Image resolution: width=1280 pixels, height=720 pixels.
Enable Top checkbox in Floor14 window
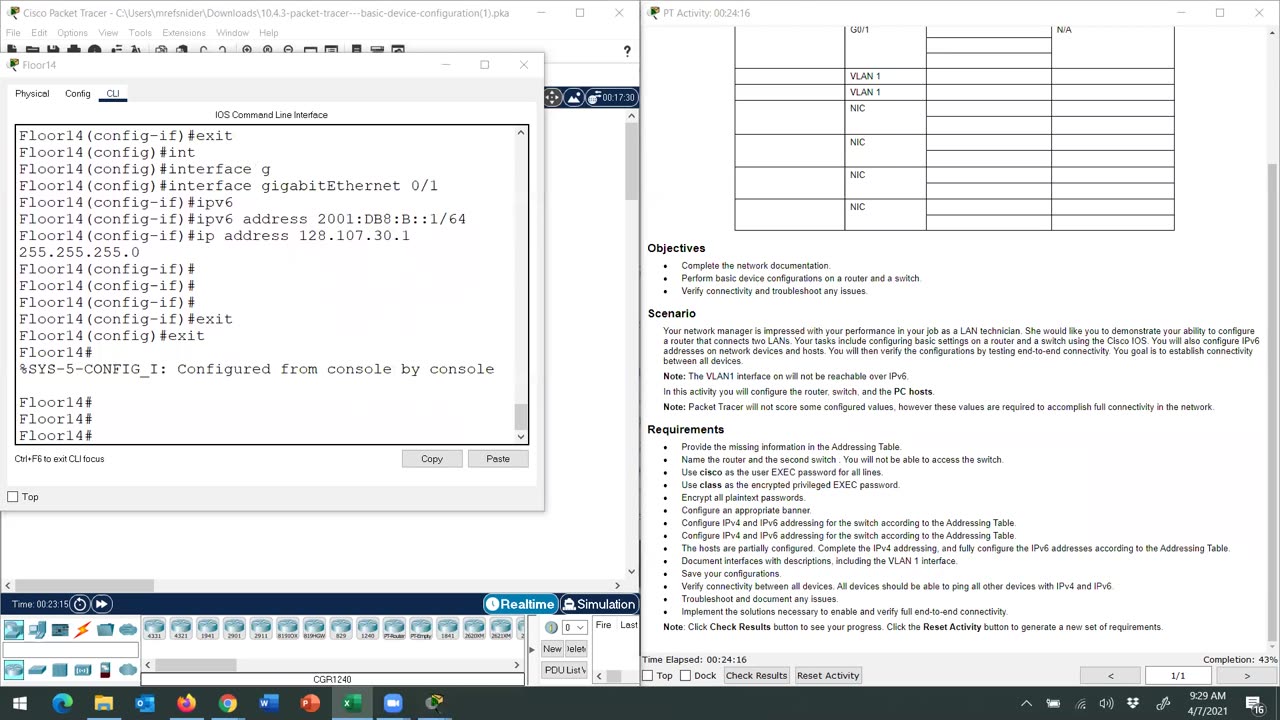coord(13,497)
